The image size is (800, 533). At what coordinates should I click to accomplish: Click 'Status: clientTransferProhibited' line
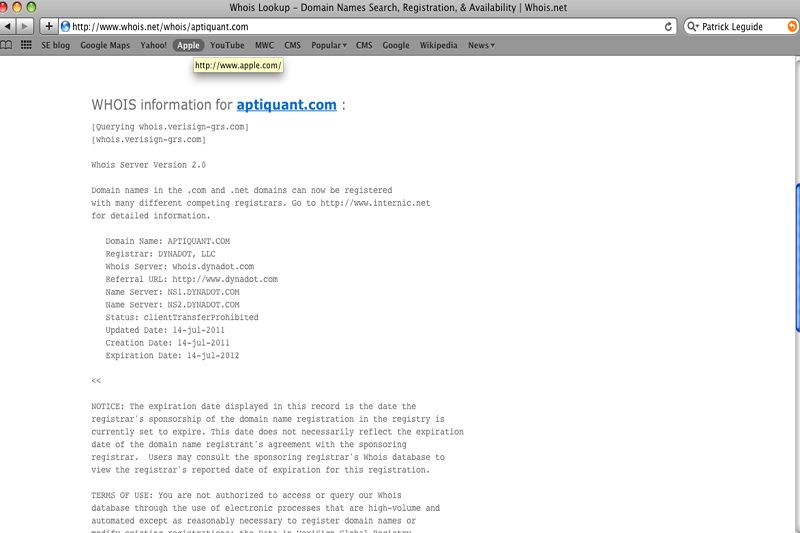tap(182, 317)
